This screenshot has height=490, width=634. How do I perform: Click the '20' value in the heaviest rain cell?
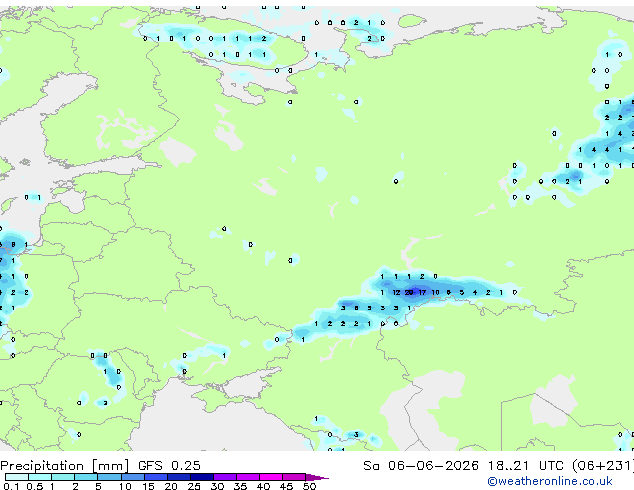409,292
